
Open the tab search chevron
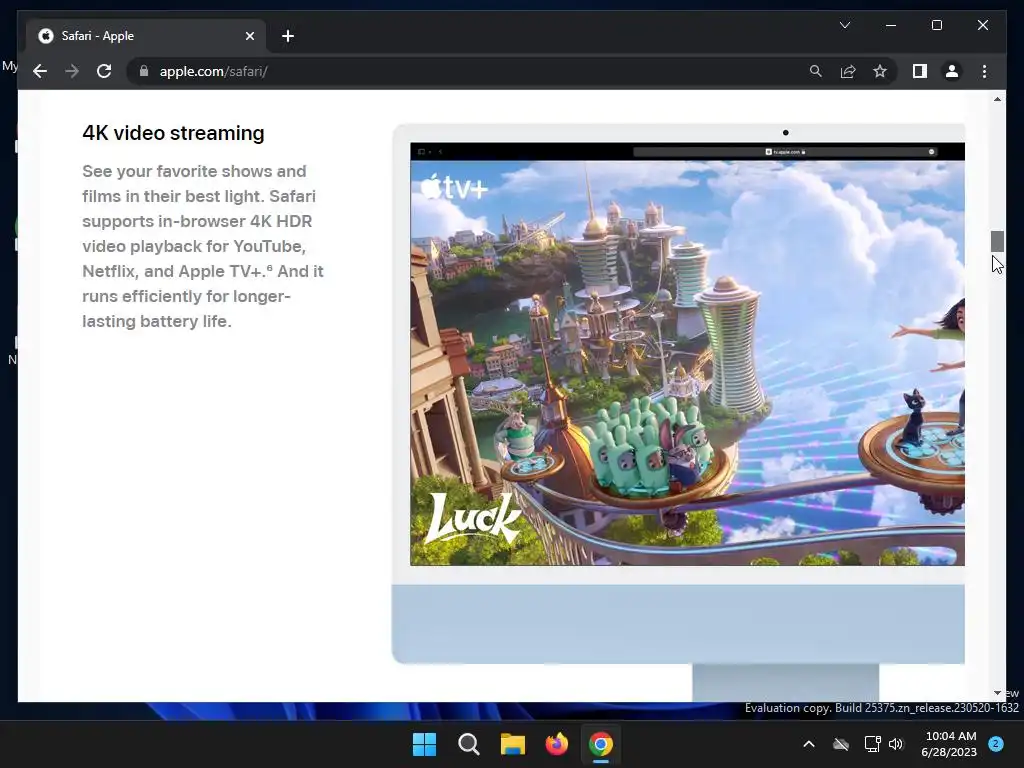[x=844, y=25]
